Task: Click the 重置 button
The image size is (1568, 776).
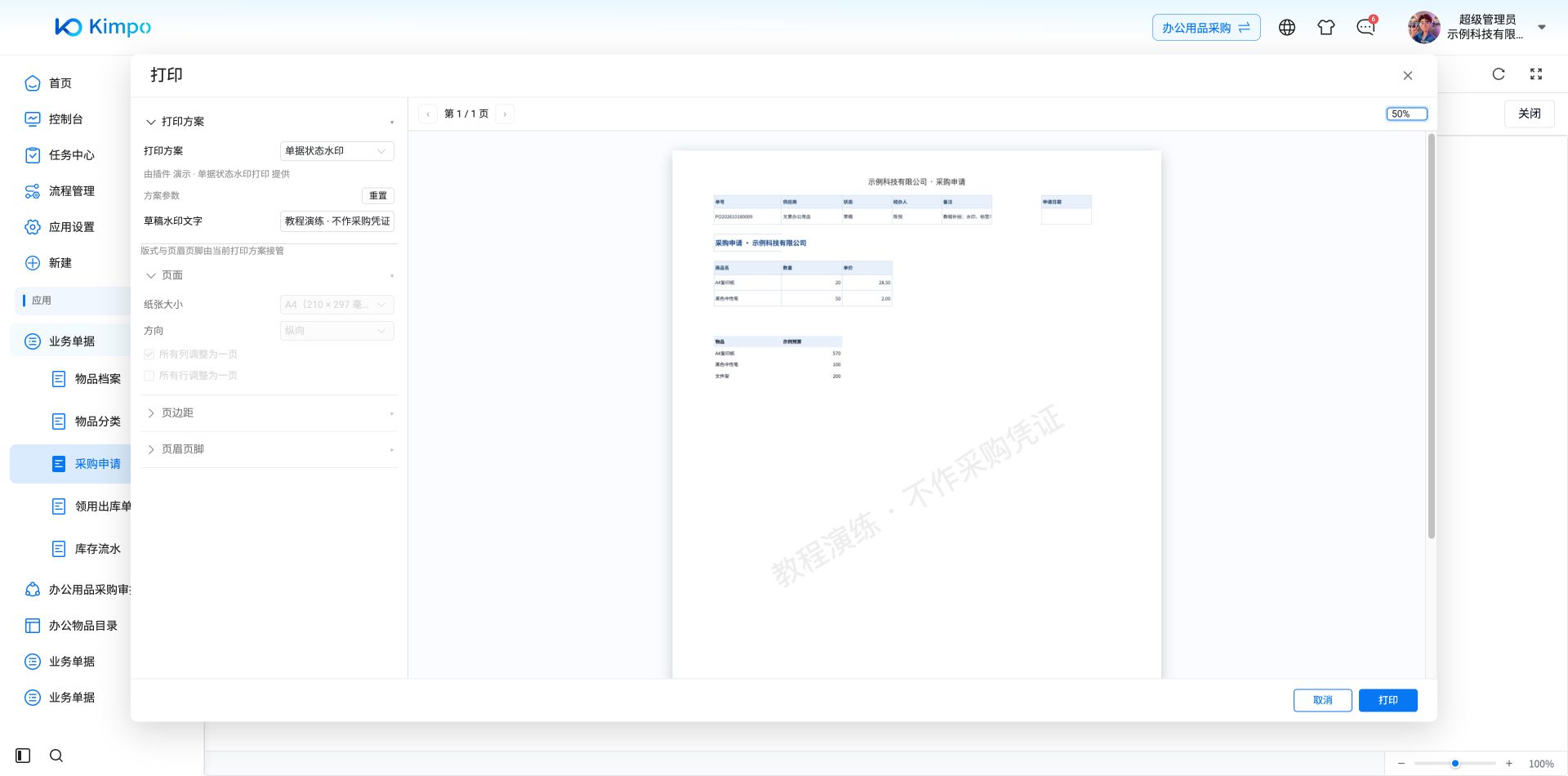Action: tap(378, 196)
